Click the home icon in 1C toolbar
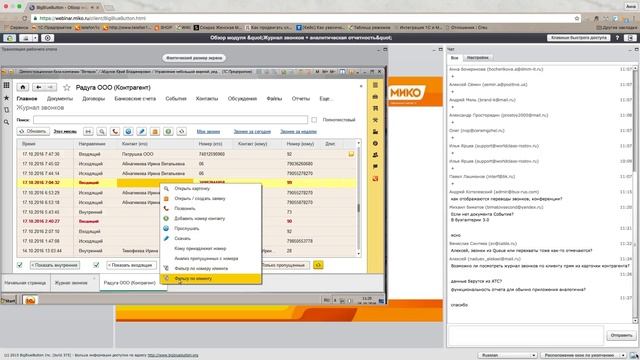The height and width of the screenshot is (360, 640). tap(22, 87)
